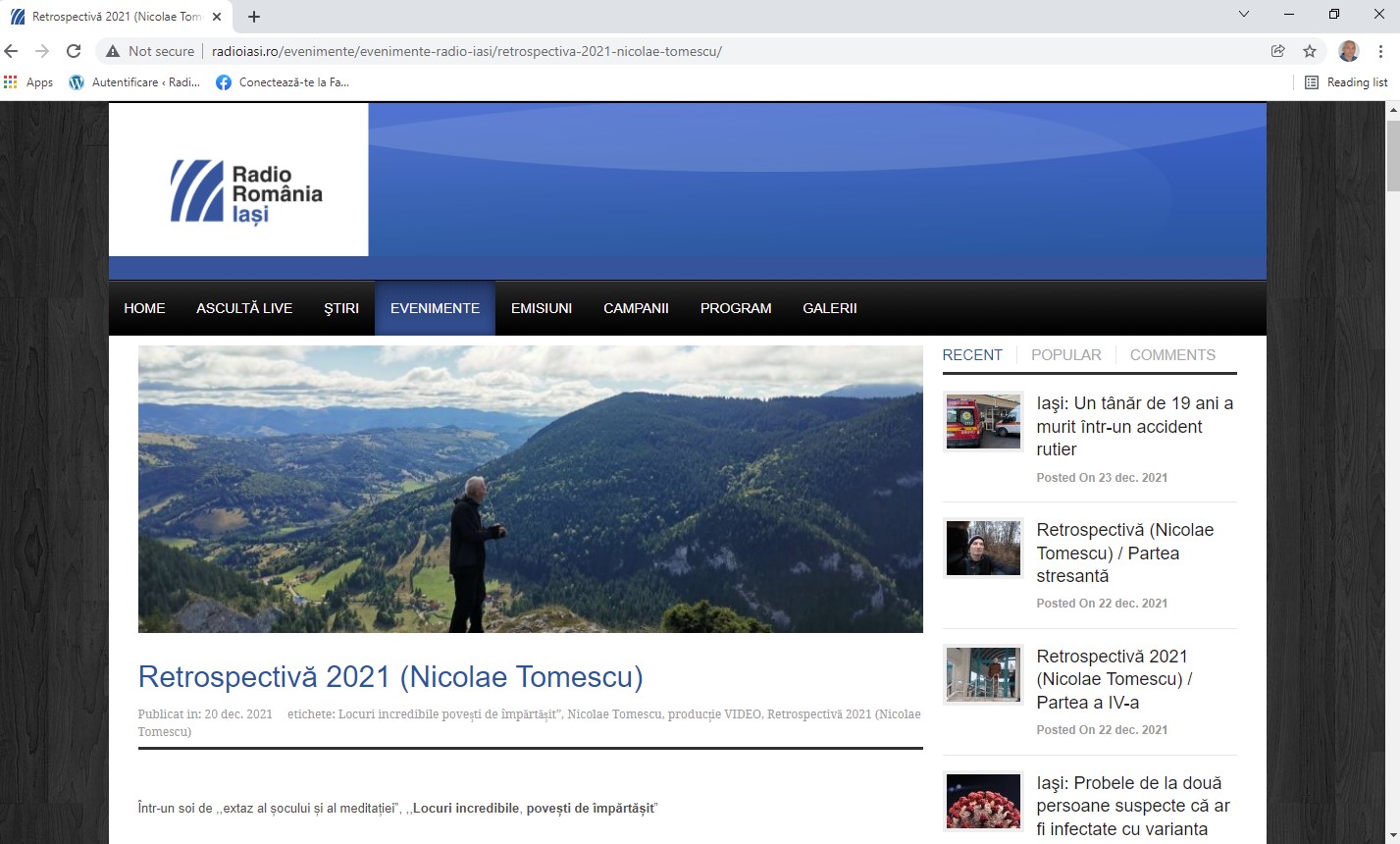Click the share page icon in address bar
The width and height of the screenshot is (1400, 844).
(1277, 51)
